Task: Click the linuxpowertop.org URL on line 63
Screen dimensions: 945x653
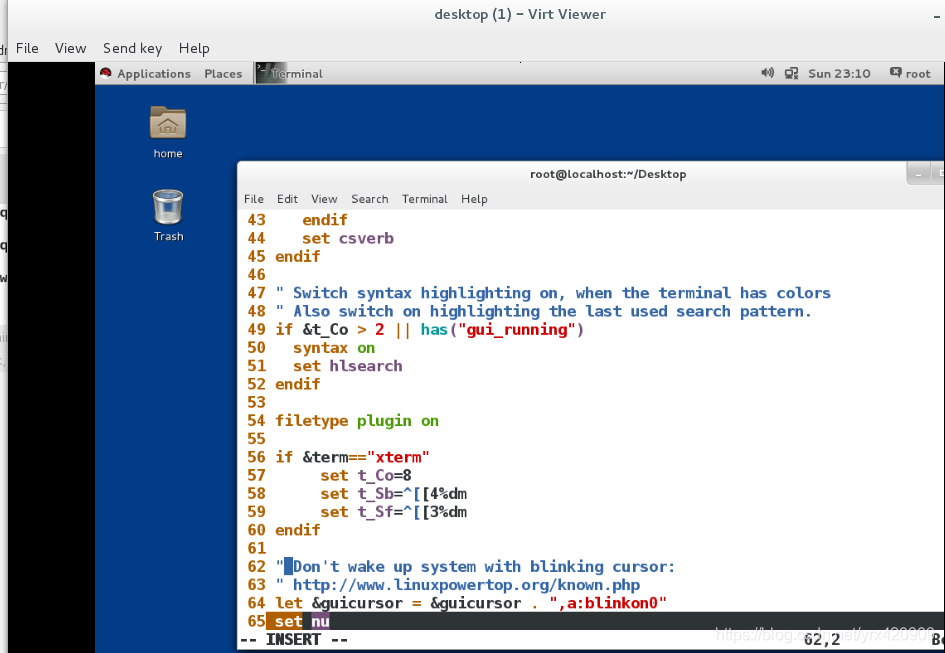Action: (466, 585)
